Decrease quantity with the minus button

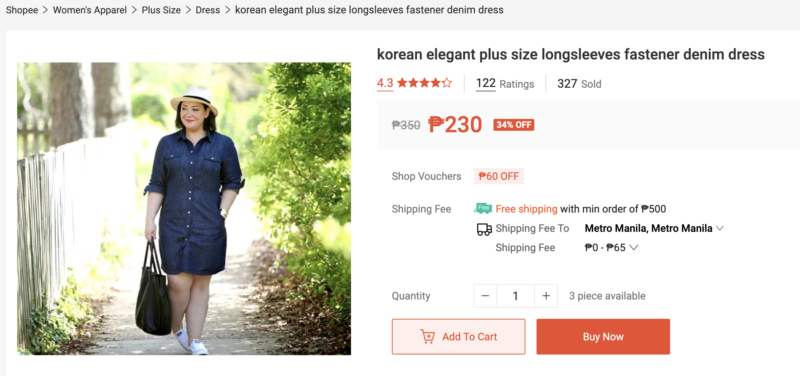[485, 296]
